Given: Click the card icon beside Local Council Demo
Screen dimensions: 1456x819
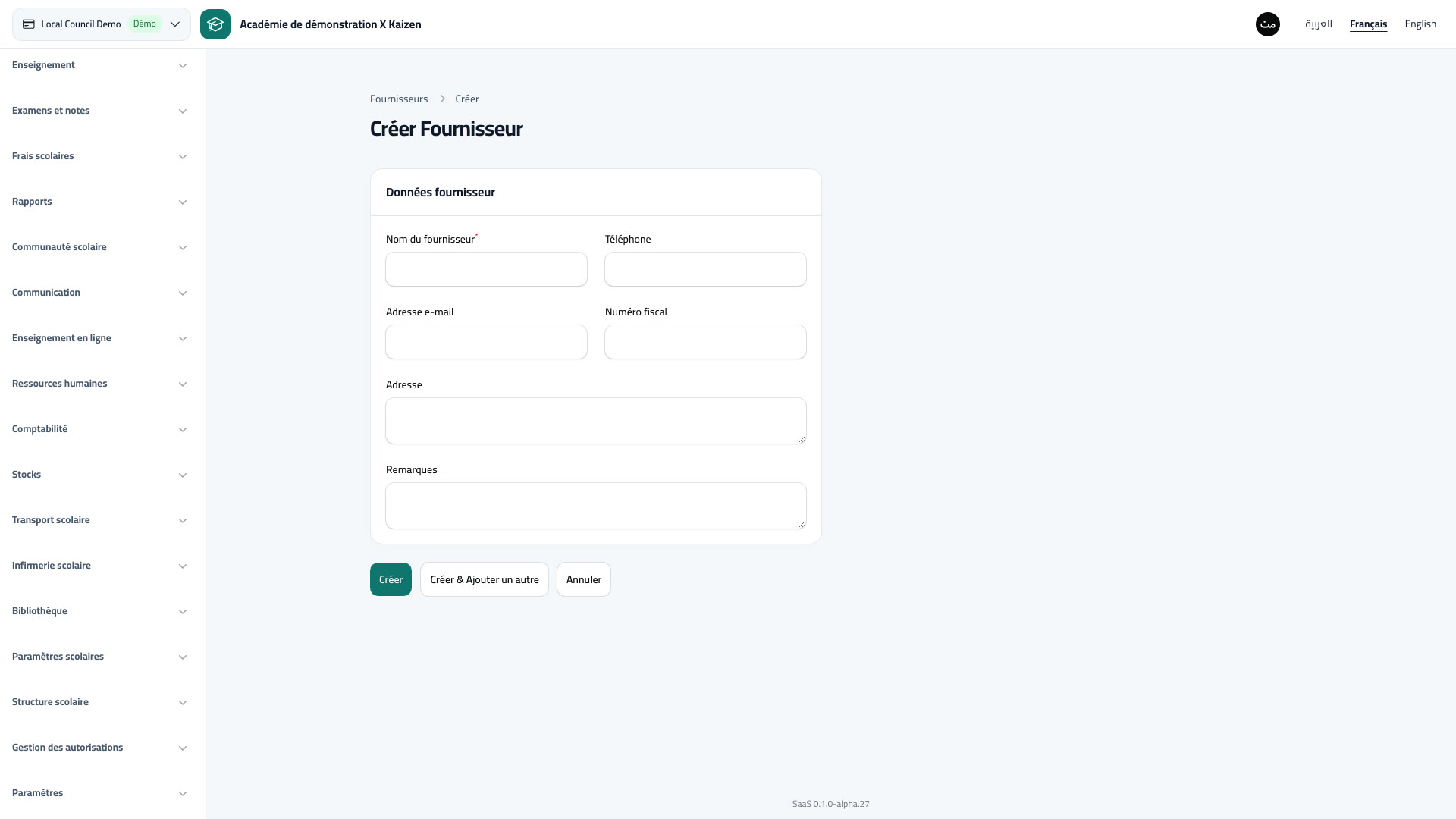Looking at the screenshot, I should tap(29, 24).
